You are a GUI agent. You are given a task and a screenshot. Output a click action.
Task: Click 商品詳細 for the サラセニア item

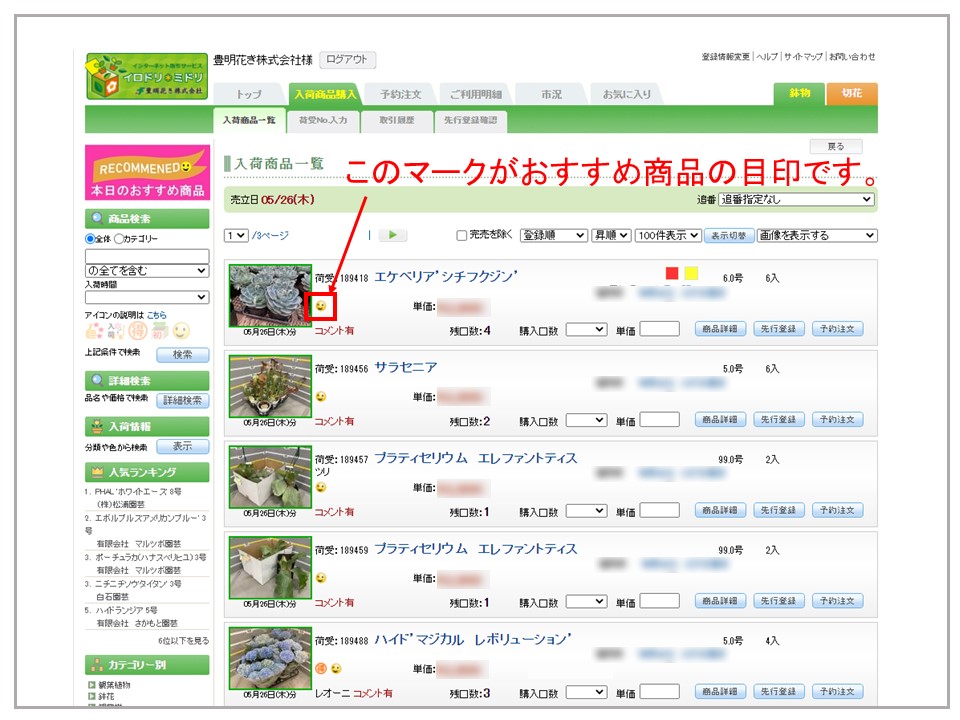tap(720, 420)
